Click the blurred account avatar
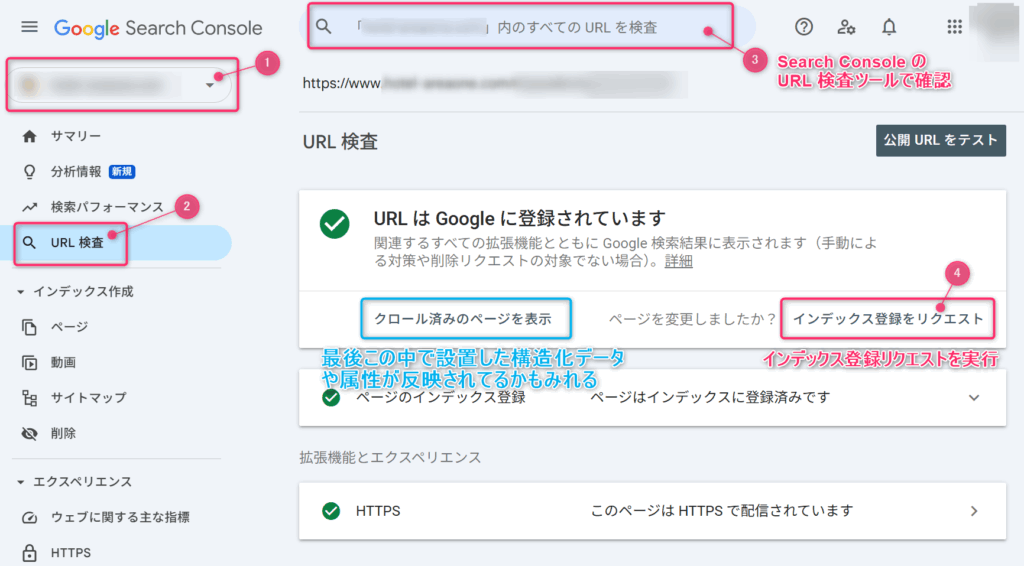This screenshot has width=1024, height=566. coord(996,29)
